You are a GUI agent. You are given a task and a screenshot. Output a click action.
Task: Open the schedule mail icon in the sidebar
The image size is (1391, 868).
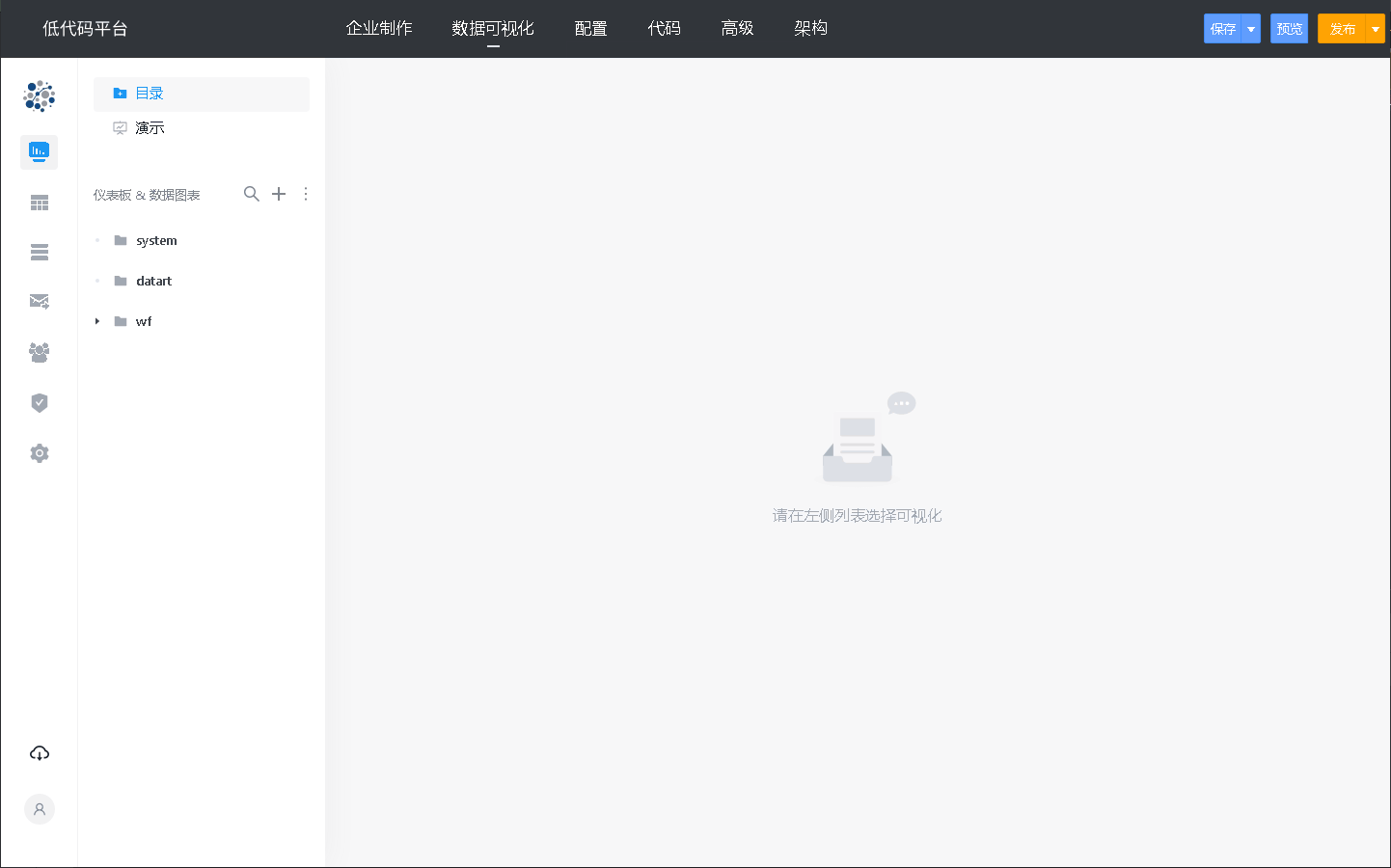(40, 302)
